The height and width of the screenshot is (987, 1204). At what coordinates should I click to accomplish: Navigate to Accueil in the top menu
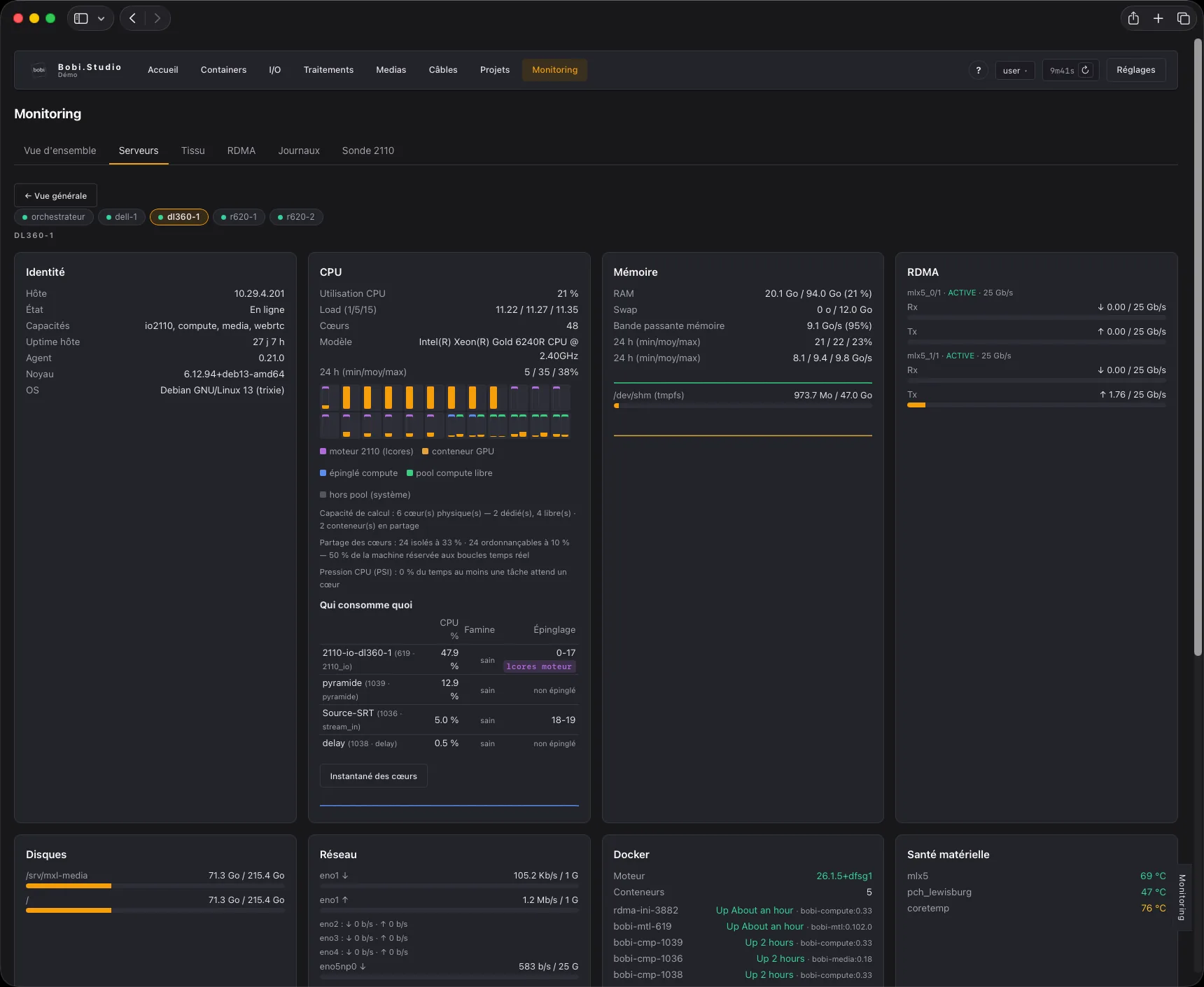point(163,70)
